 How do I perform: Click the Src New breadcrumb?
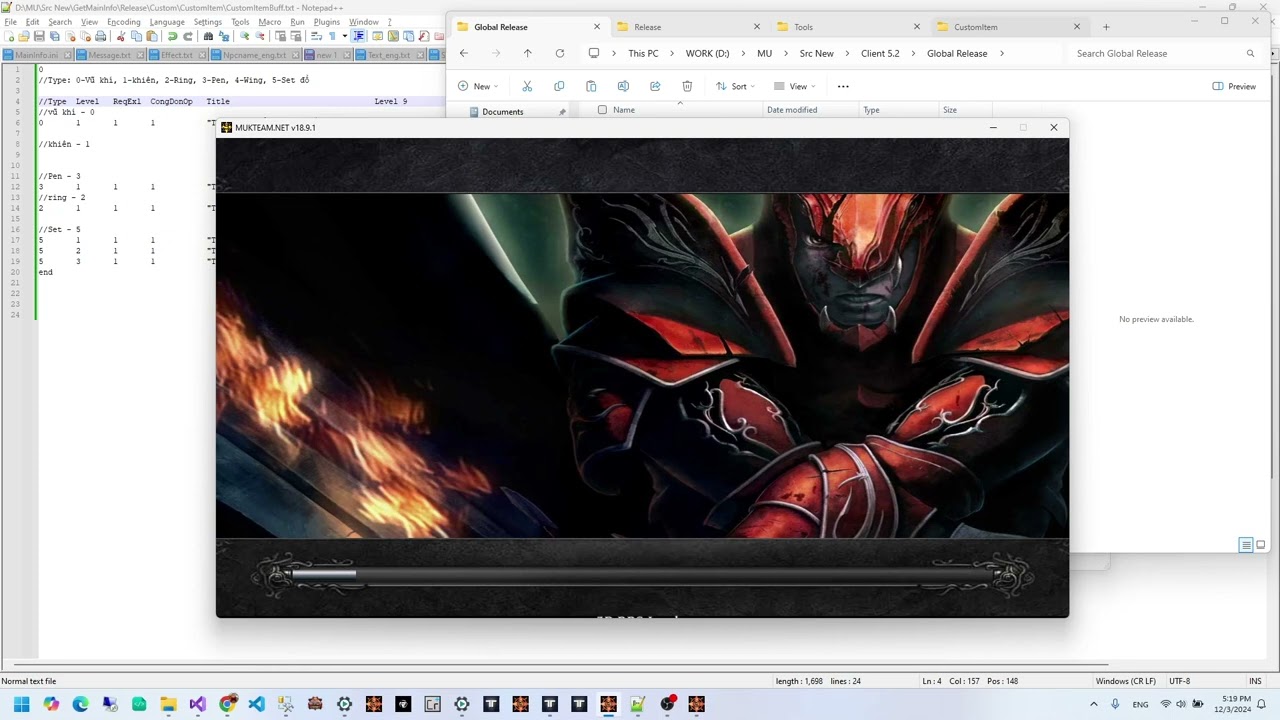tap(816, 54)
